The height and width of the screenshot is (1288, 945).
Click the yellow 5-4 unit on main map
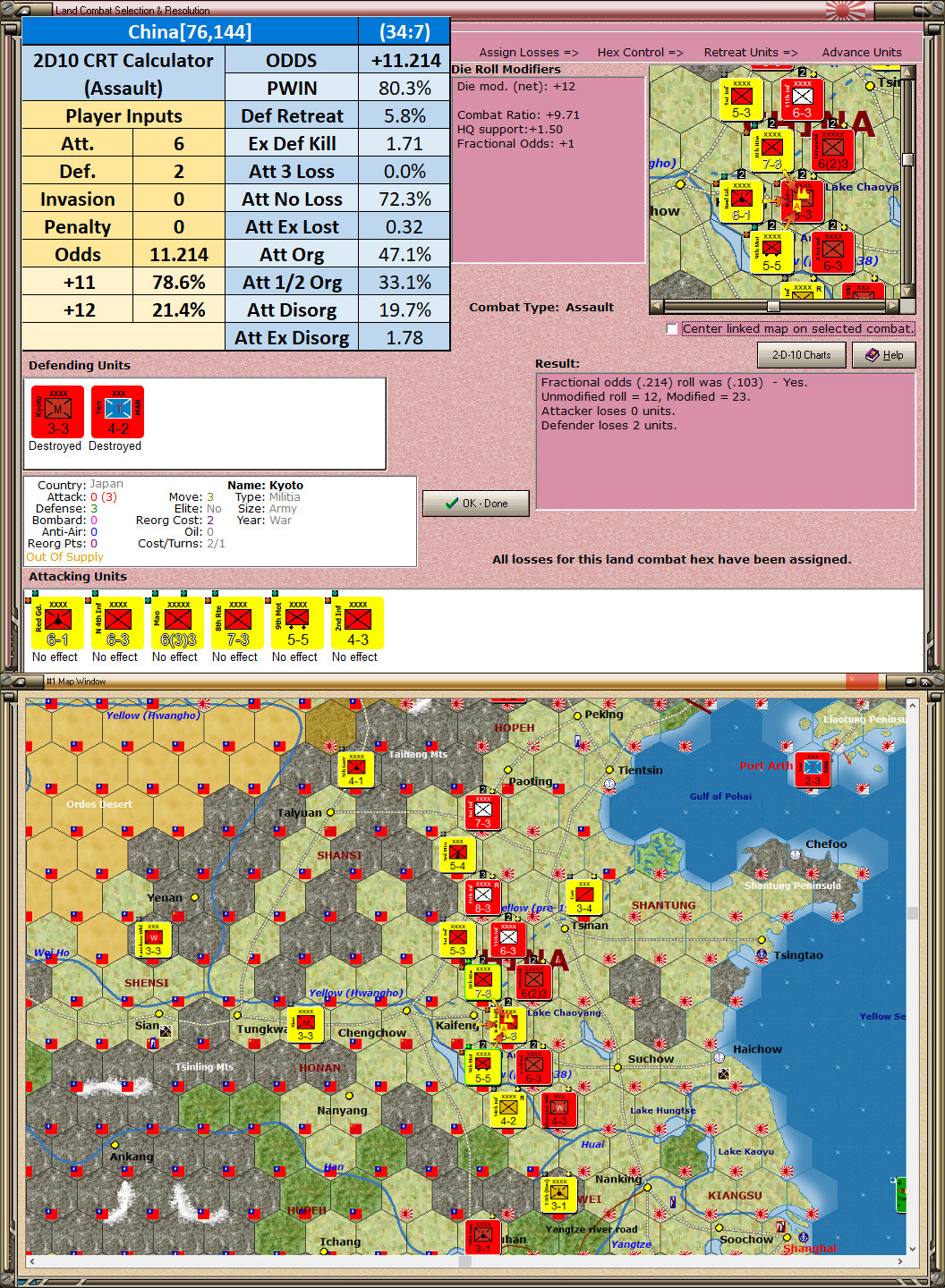coord(457,855)
